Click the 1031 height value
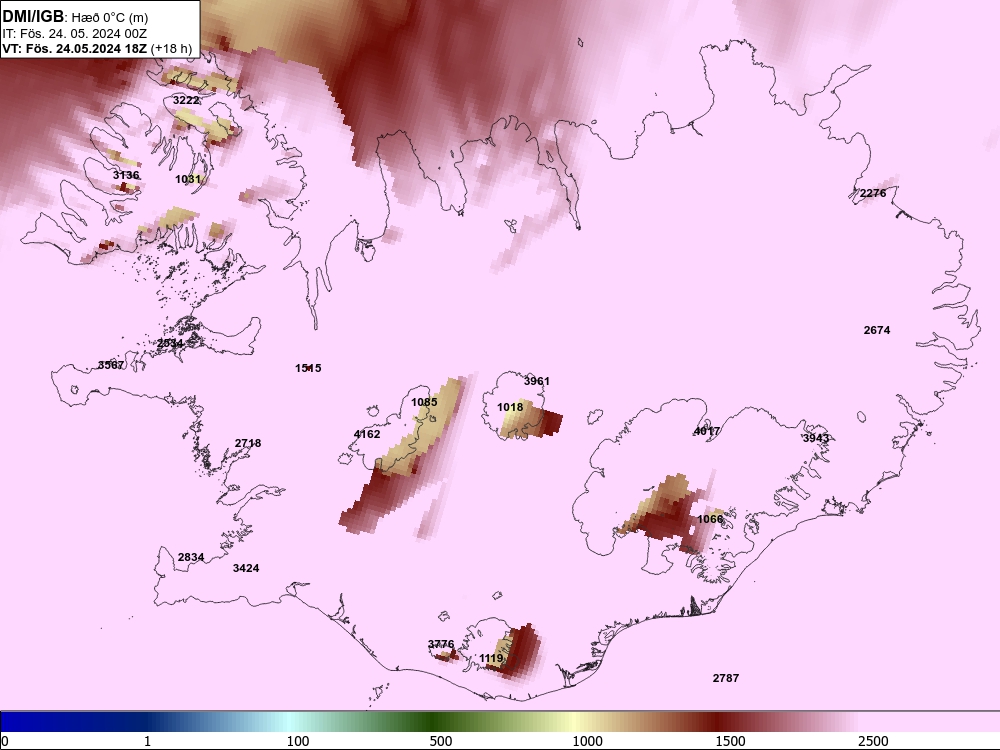Image resolution: width=1000 pixels, height=750 pixels. 188,179
